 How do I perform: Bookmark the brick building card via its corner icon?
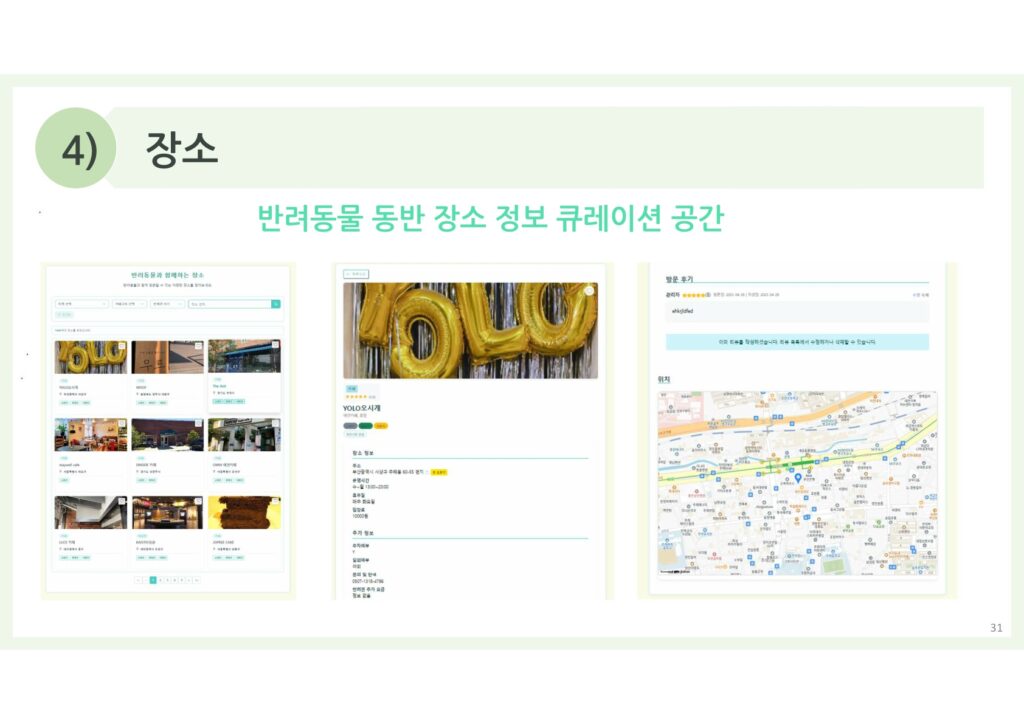[199, 423]
